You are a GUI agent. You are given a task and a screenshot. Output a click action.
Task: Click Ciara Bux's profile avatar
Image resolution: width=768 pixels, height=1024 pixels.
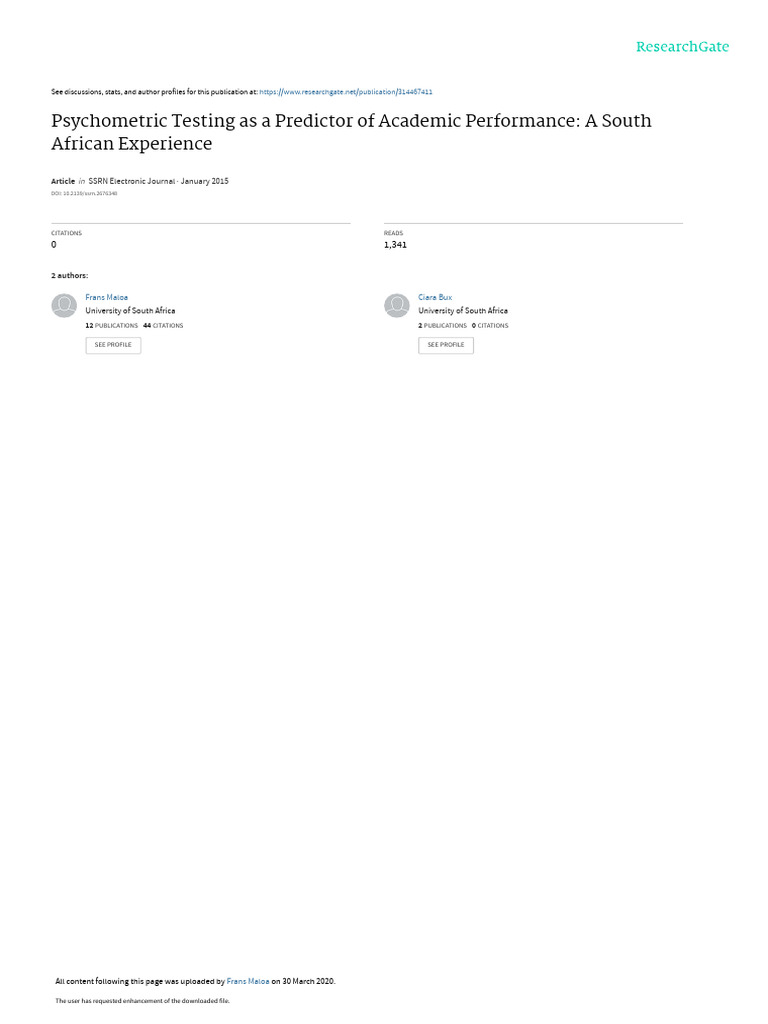click(397, 306)
